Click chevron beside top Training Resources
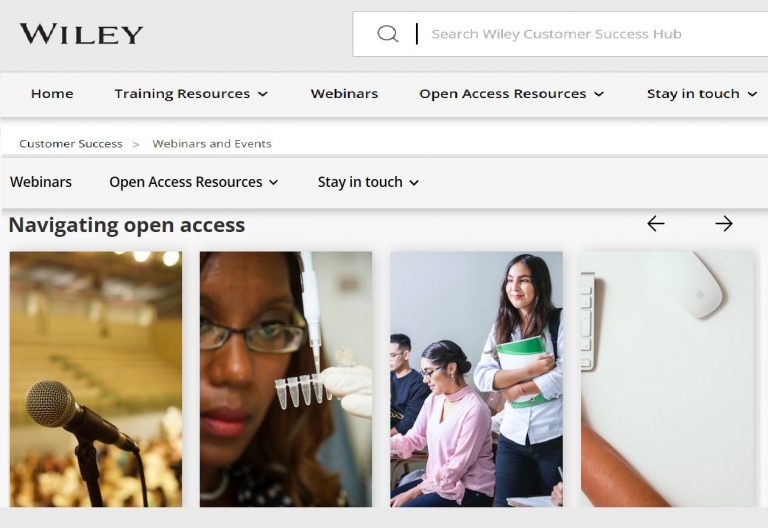This screenshot has width=768, height=528. (263, 94)
